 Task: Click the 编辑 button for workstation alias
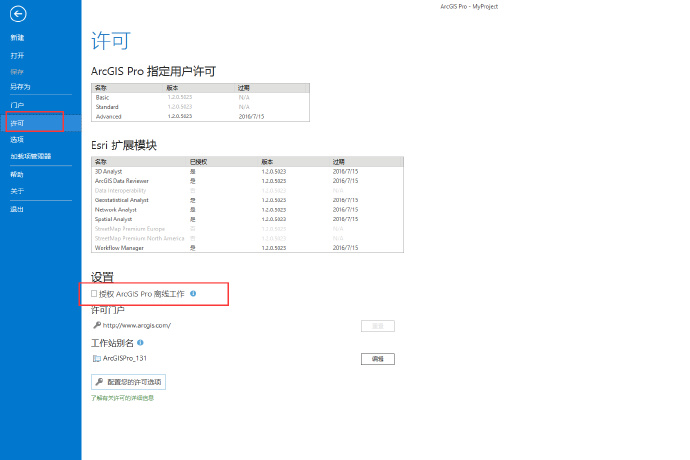coord(378,359)
